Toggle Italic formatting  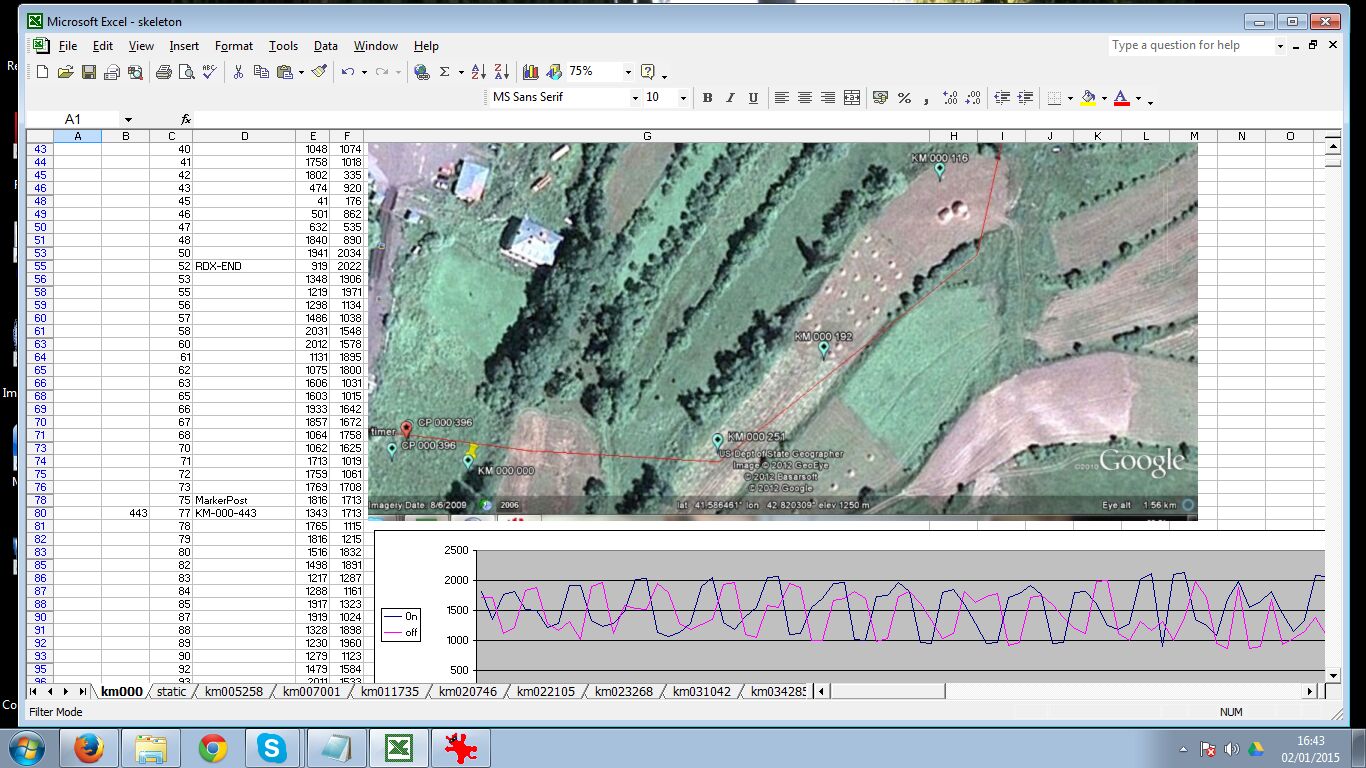730,98
